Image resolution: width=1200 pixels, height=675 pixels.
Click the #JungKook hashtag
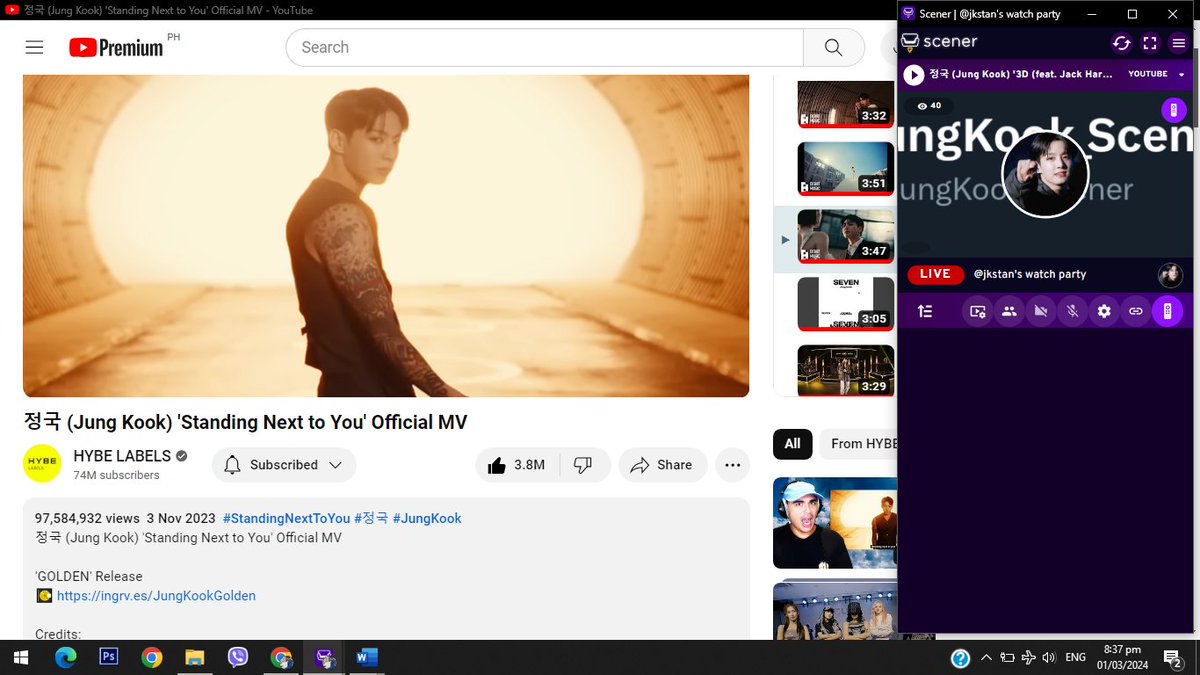pos(427,518)
